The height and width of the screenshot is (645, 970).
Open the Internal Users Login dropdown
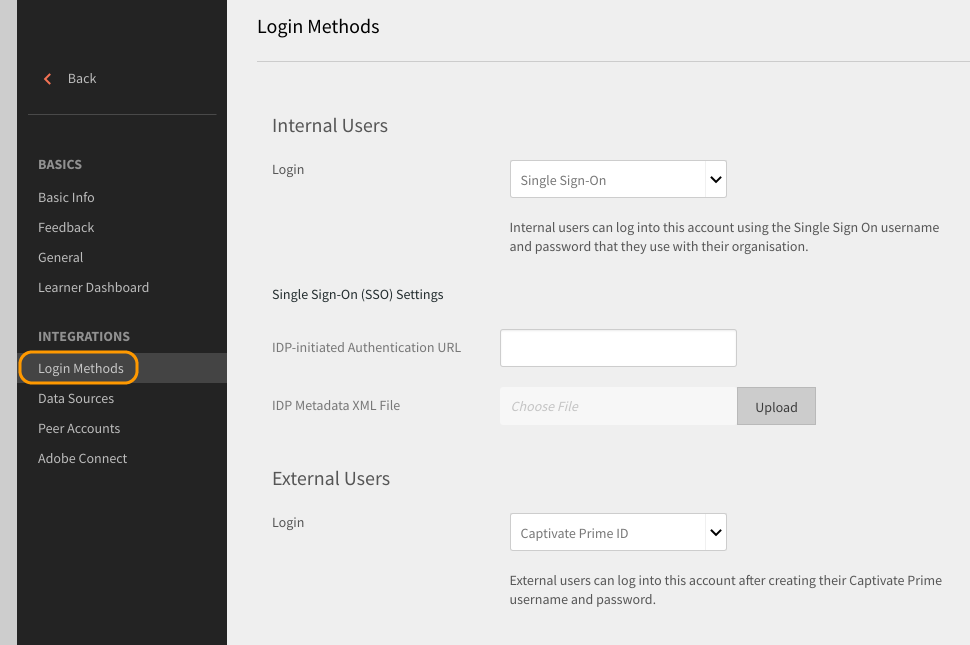[618, 179]
